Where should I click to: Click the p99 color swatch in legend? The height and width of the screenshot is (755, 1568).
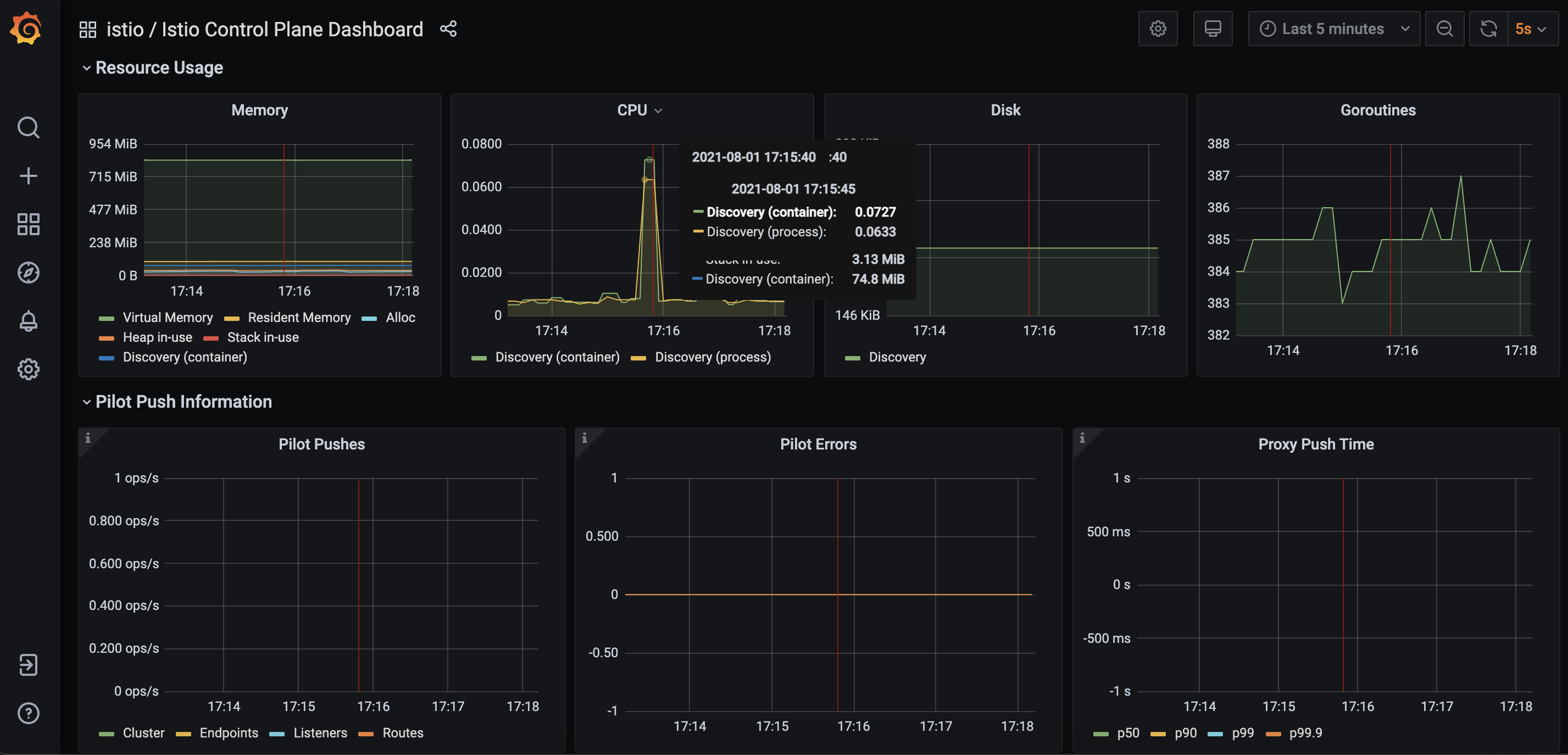click(1215, 734)
